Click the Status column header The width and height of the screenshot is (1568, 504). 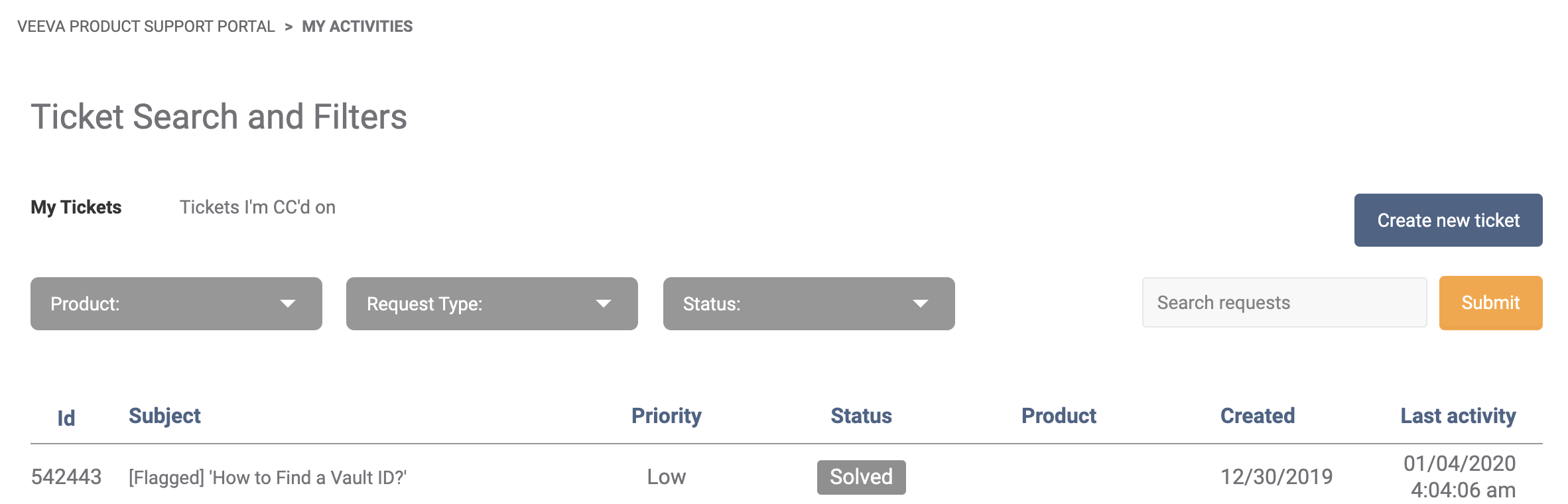pyautogui.click(x=861, y=416)
